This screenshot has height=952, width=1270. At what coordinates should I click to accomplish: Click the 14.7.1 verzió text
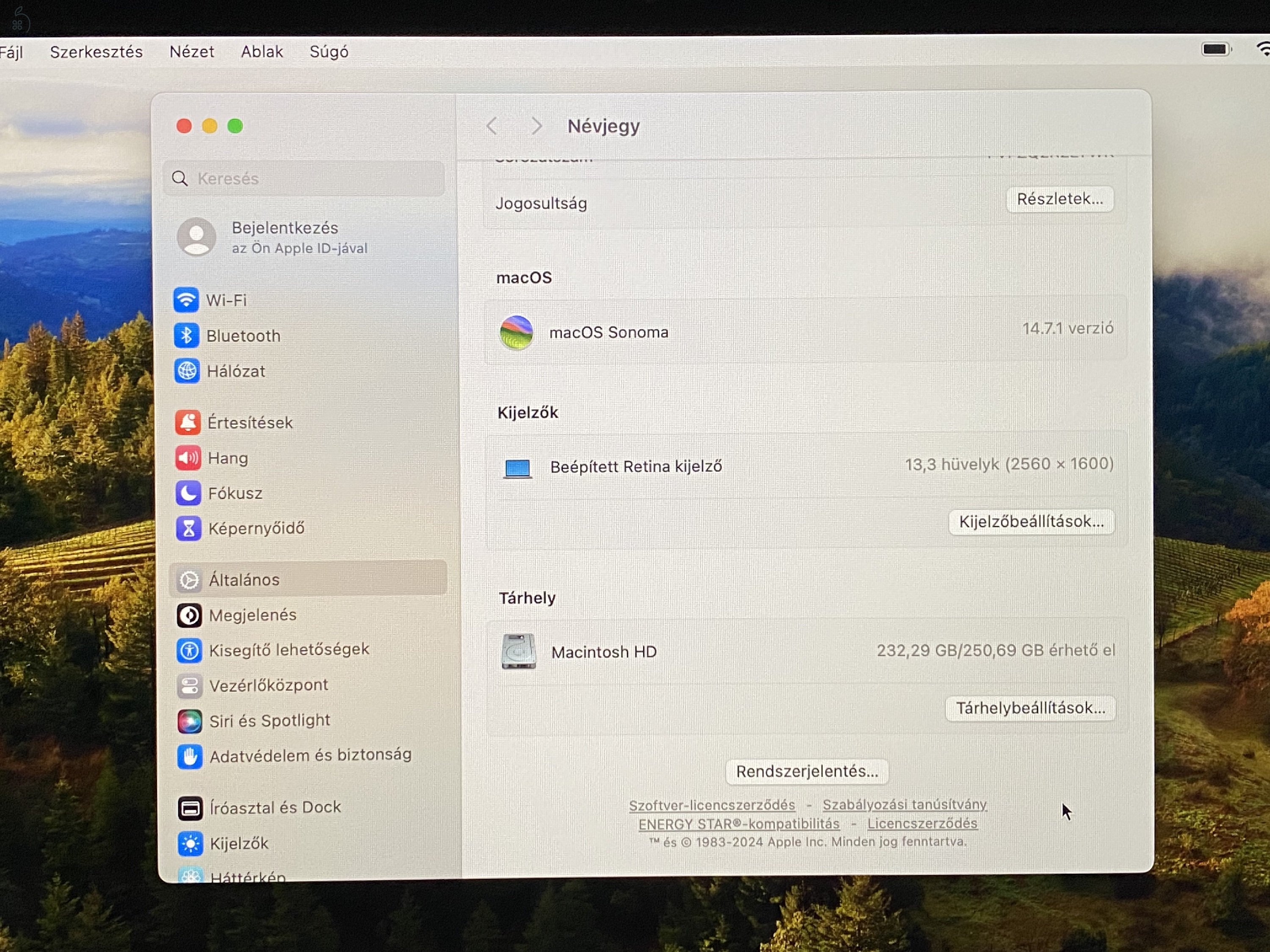click(x=1067, y=328)
